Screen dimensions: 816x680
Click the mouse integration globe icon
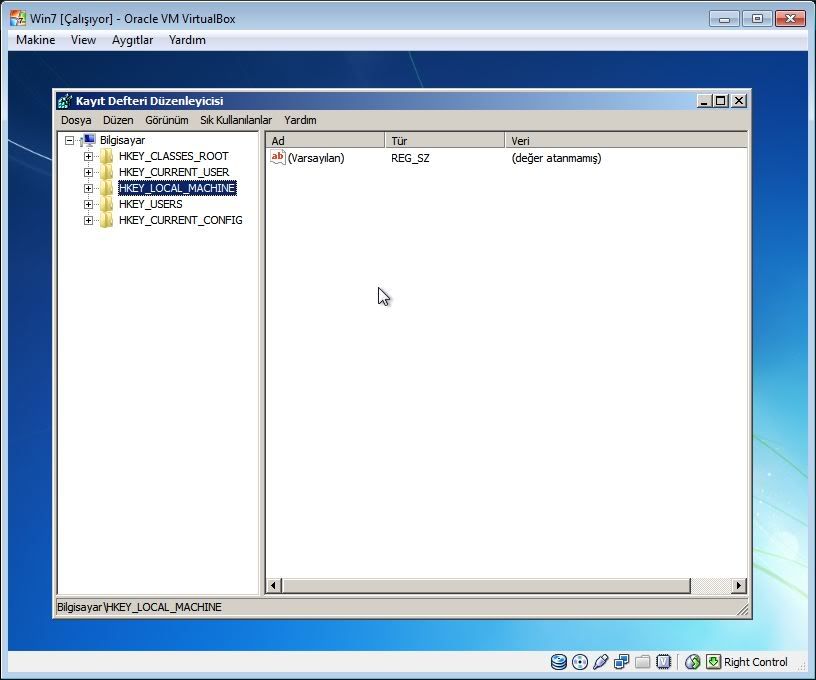pos(692,662)
